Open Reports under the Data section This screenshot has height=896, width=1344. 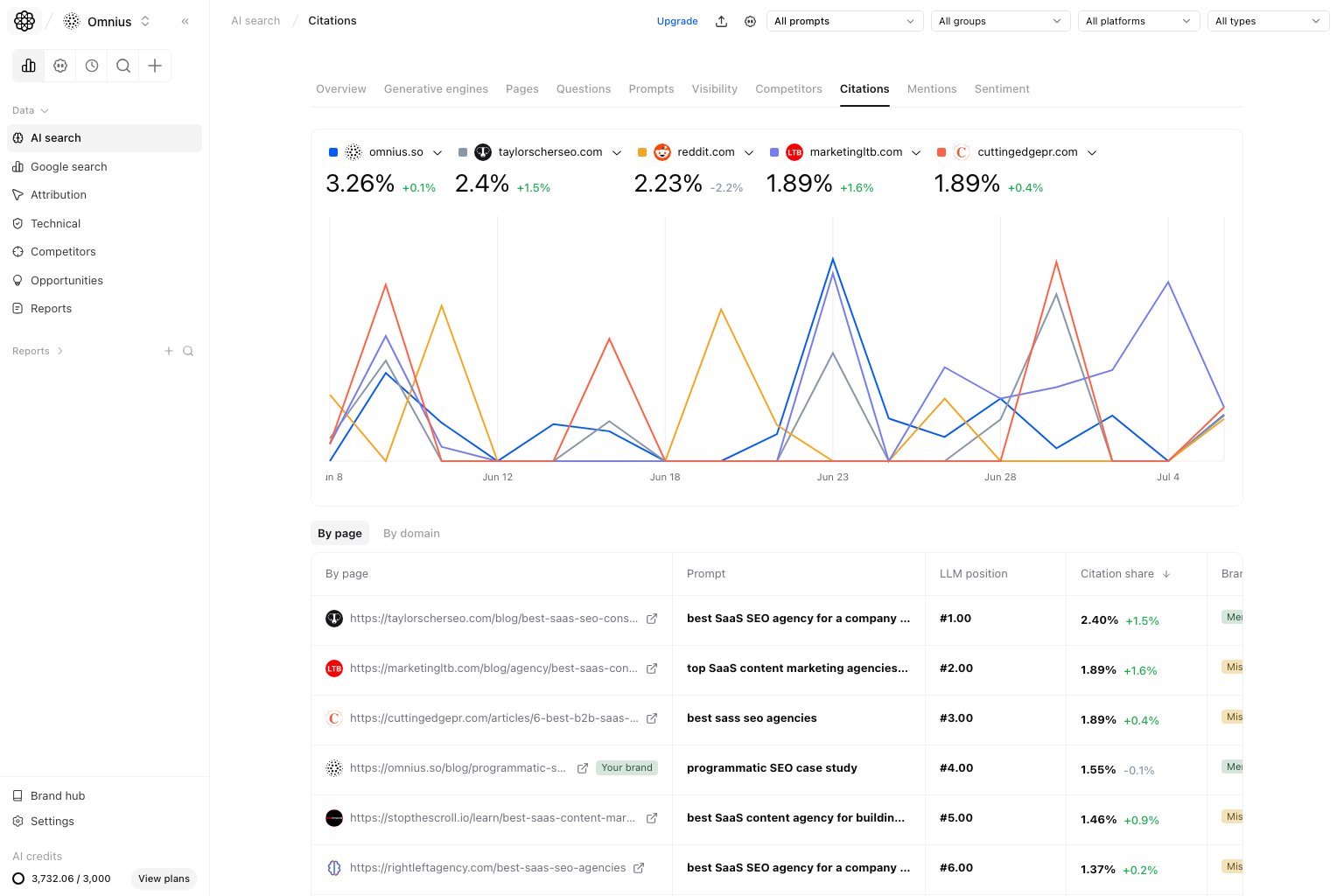pyautogui.click(x=104, y=309)
